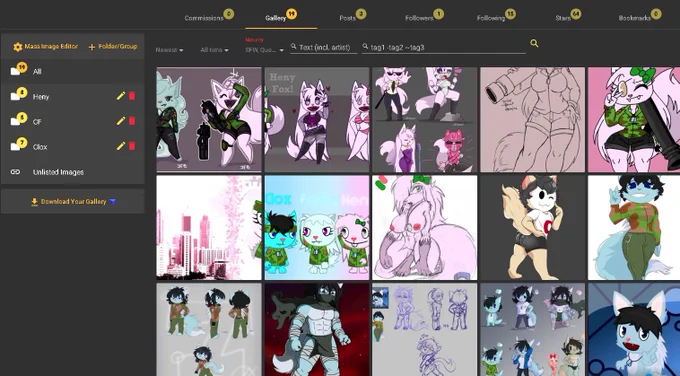
Task: Switch to the Bookmarks tab
Action: (x=635, y=18)
